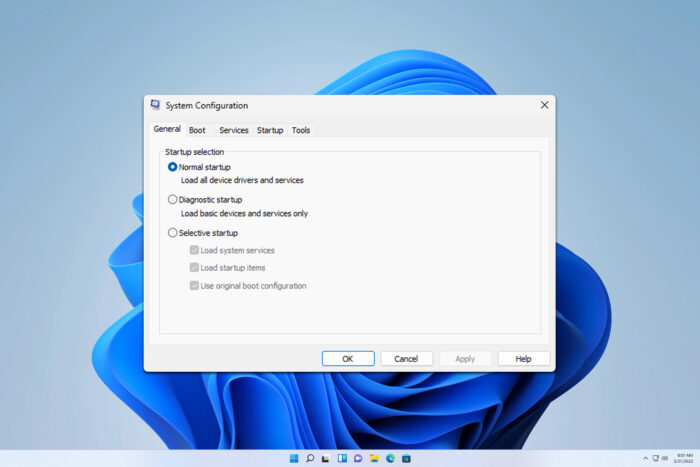Screen dimensions: 700x467
Task: Choose the Selective startup option
Action: (172, 233)
